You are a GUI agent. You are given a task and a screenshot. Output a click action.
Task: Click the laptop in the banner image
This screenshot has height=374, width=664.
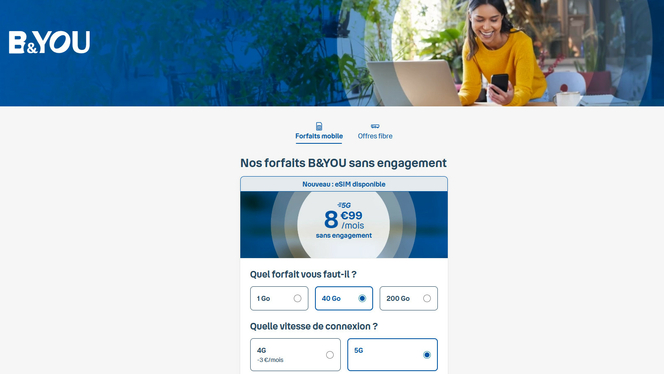pos(413,83)
